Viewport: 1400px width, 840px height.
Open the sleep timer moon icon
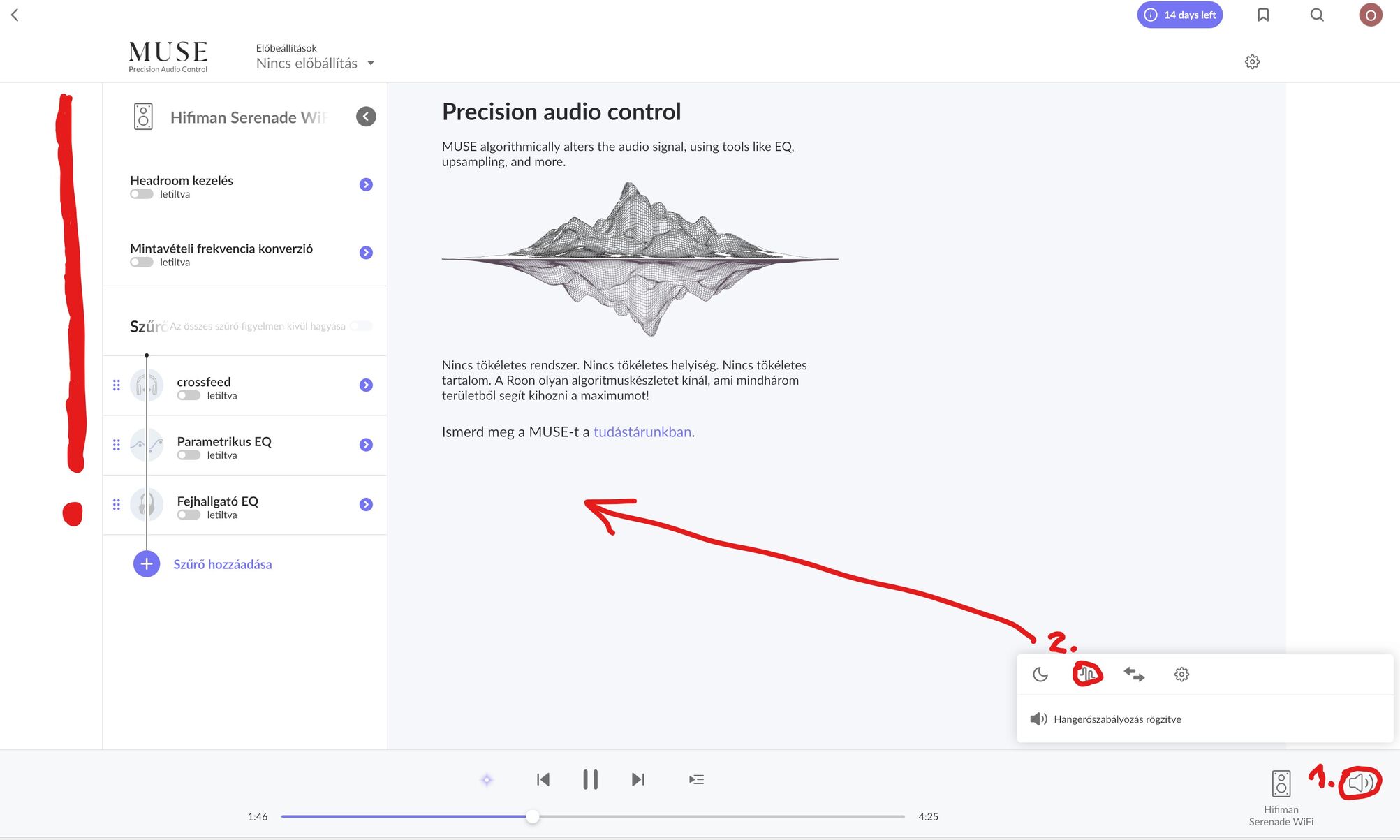coord(1040,675)
